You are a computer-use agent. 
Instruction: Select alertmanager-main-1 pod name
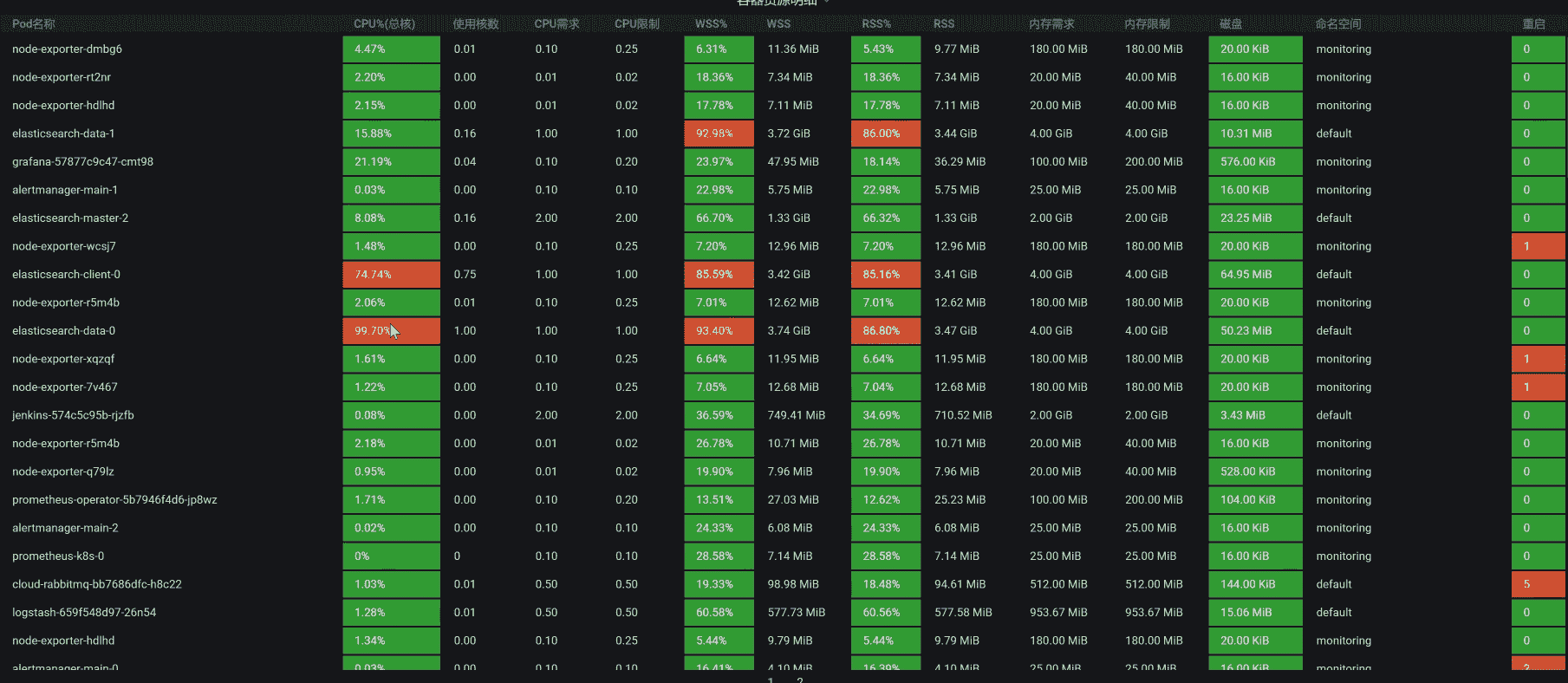pyautogui.click(x=65, y=190)
